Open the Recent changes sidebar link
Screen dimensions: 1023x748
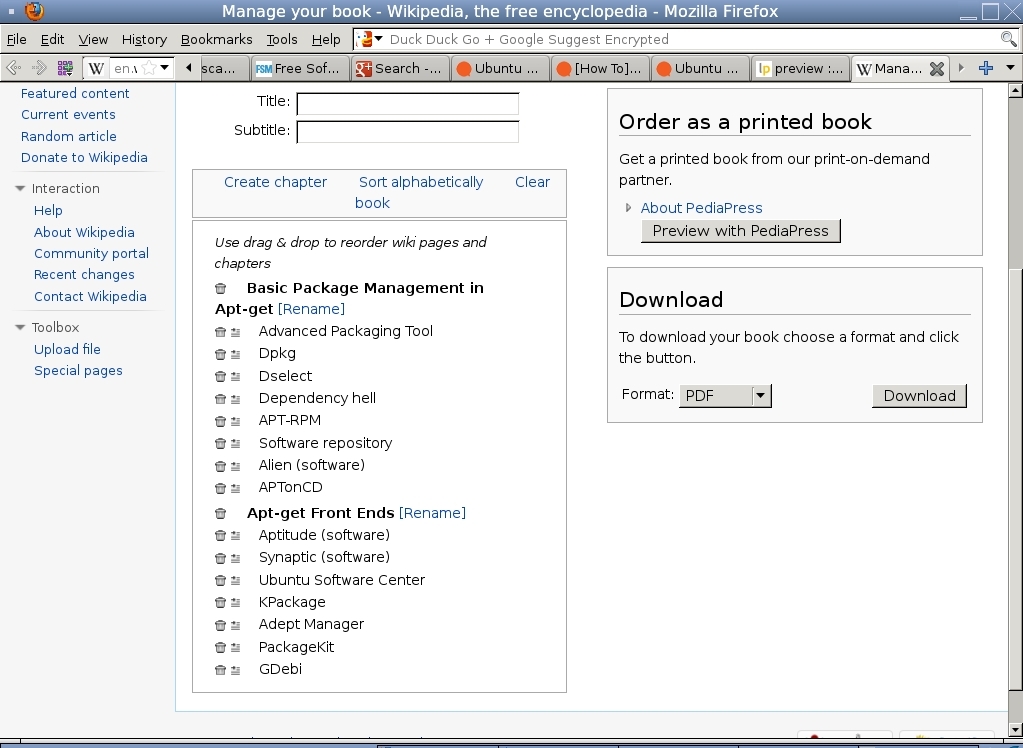click(84, 275)
